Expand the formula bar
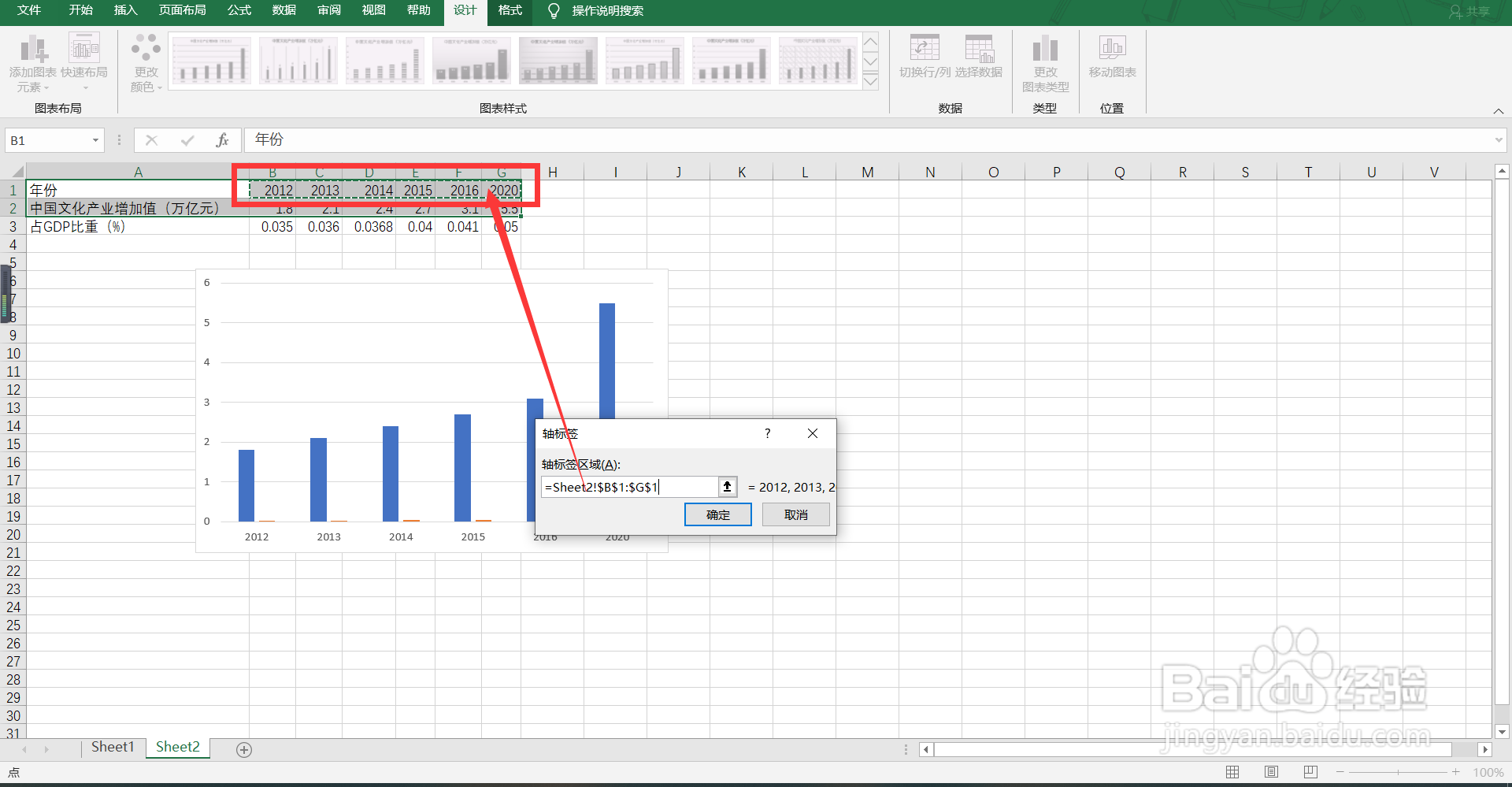1512x787 pixels. pos(1499,140)
